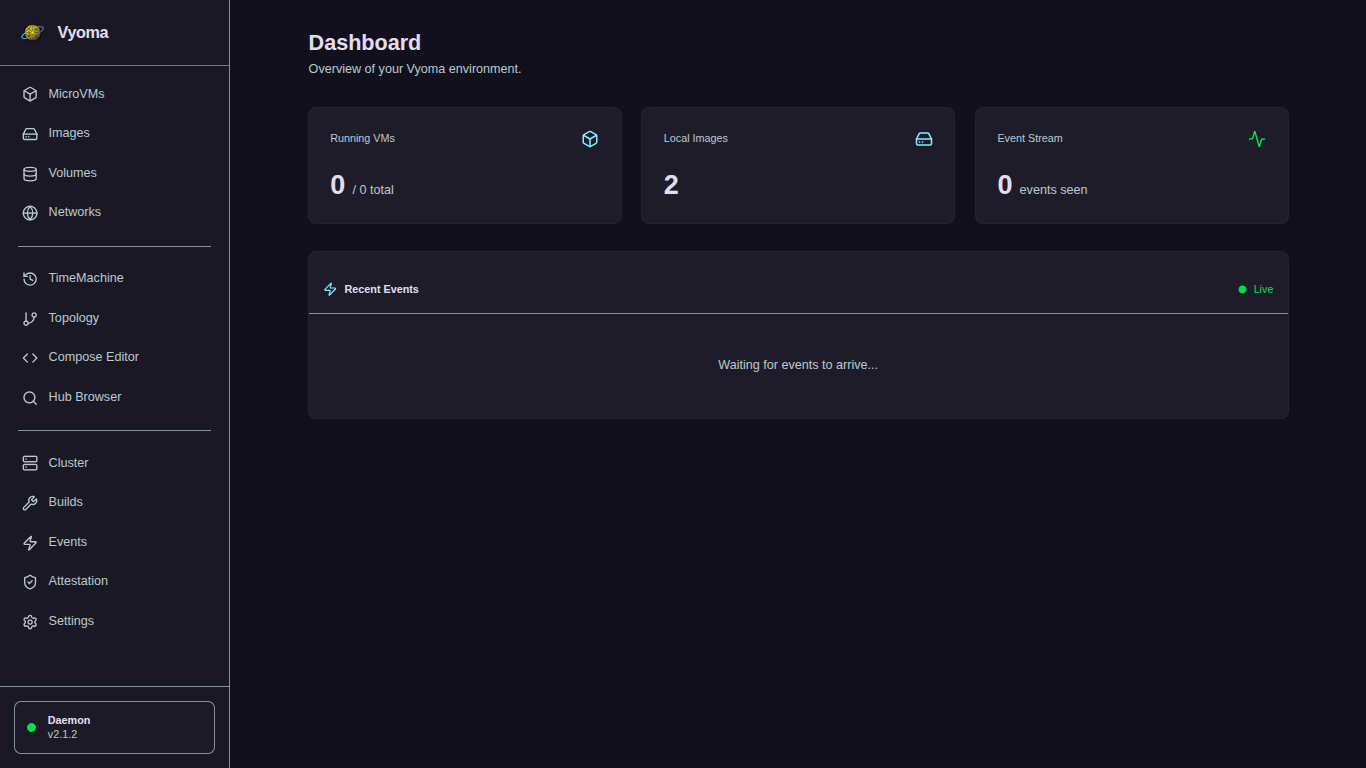Open TimeMachine from the sidebar
The height and width of the screenshot is (768, 1366).
click(114, 278)
